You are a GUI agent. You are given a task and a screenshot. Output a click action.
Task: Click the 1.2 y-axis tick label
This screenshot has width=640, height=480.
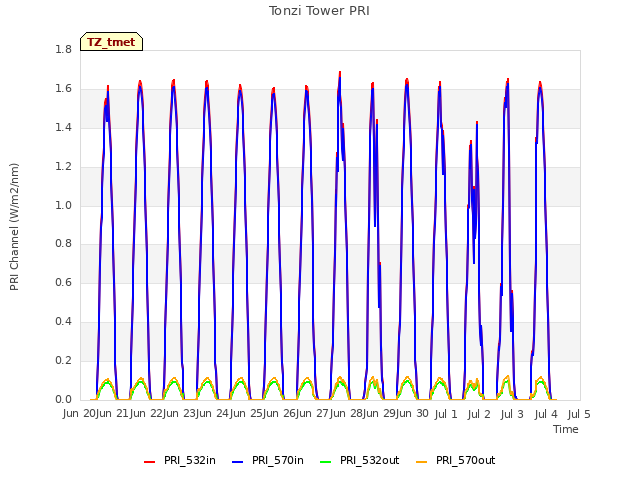click(63, 167)
